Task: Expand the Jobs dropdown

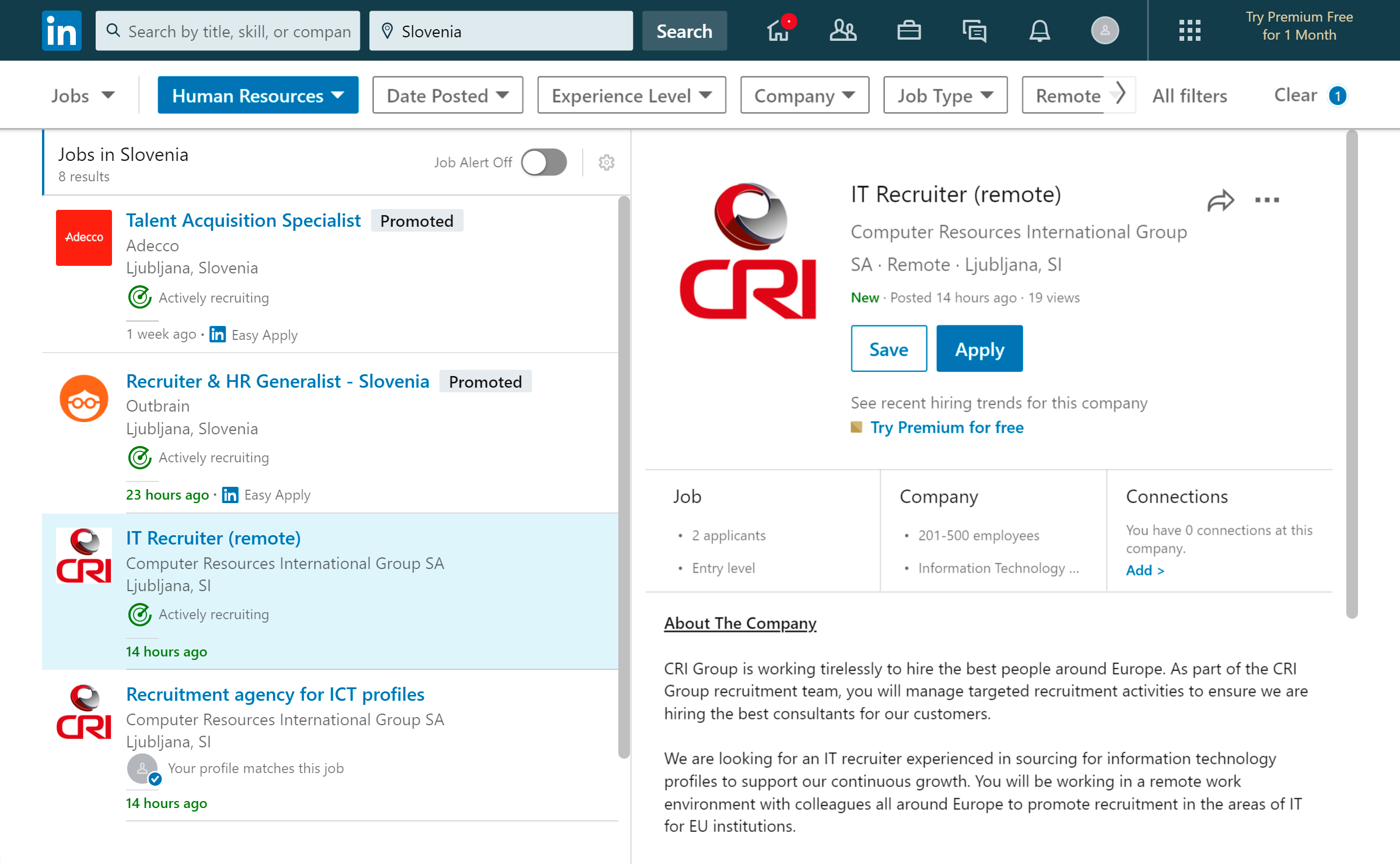Action: click(x=83, y=95)
